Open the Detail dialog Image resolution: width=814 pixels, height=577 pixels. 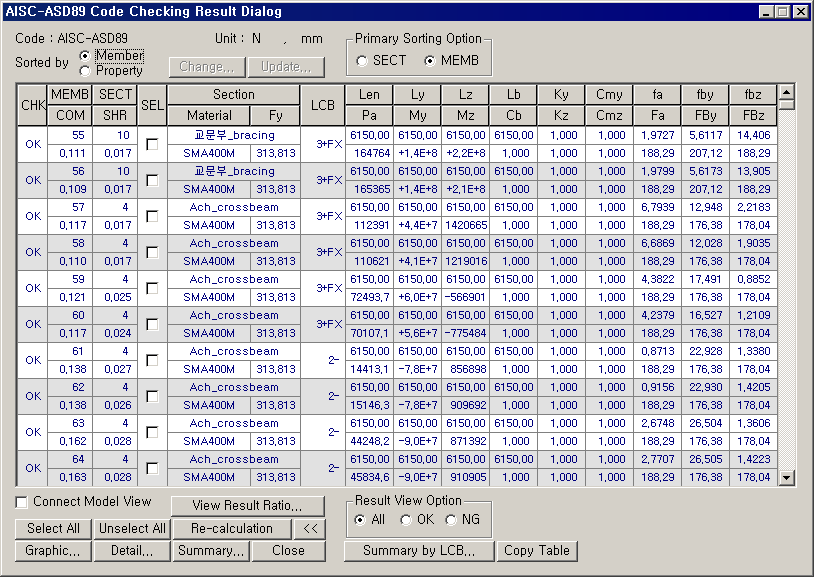click(131, 550)
